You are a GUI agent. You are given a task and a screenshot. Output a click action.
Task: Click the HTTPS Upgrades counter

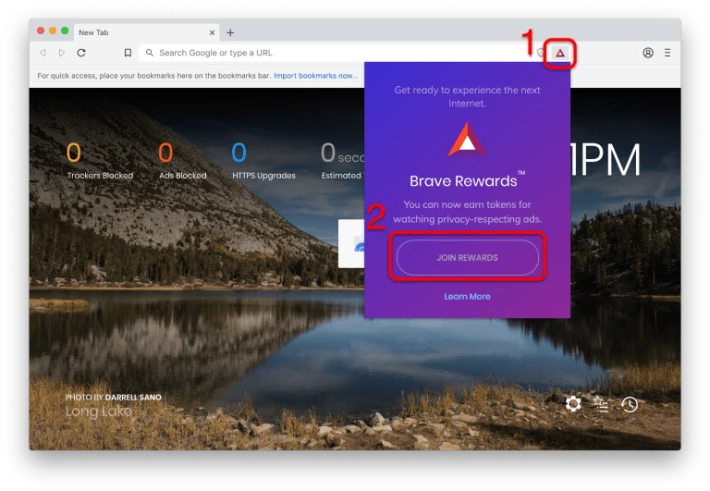(x=264, y=161)
